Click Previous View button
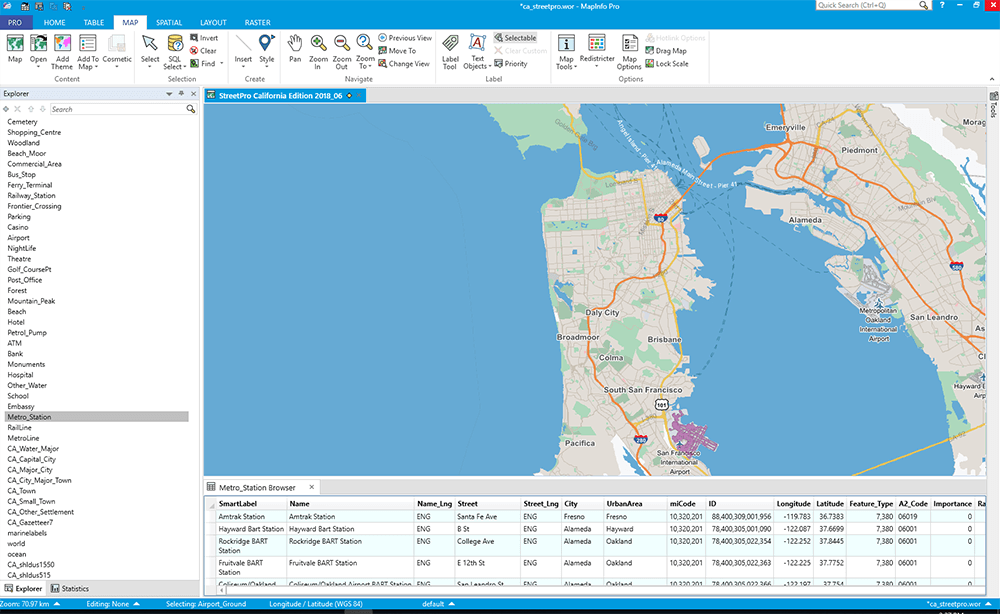The image size is (1000, 614). click(410, 38)
